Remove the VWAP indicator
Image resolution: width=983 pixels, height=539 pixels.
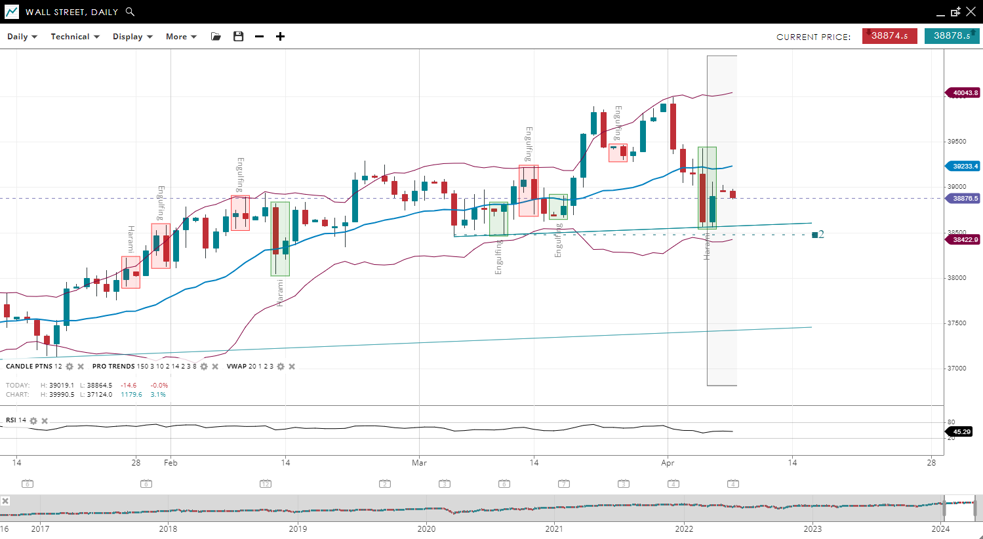coord(292,367)
